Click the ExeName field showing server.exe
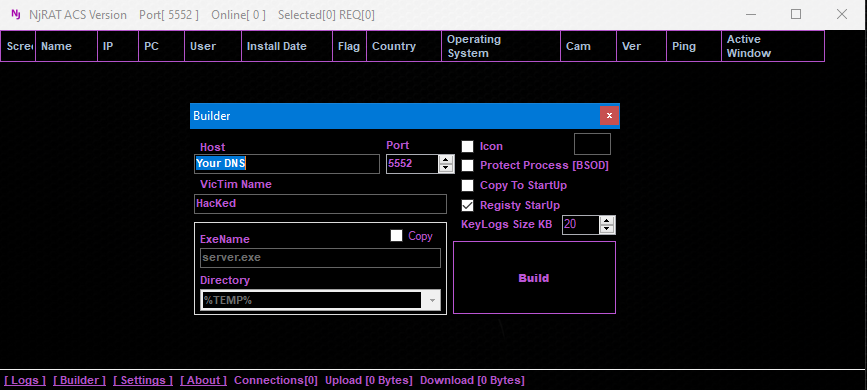The height and width of the screenshot is (390, 867). tap(320, 258)
